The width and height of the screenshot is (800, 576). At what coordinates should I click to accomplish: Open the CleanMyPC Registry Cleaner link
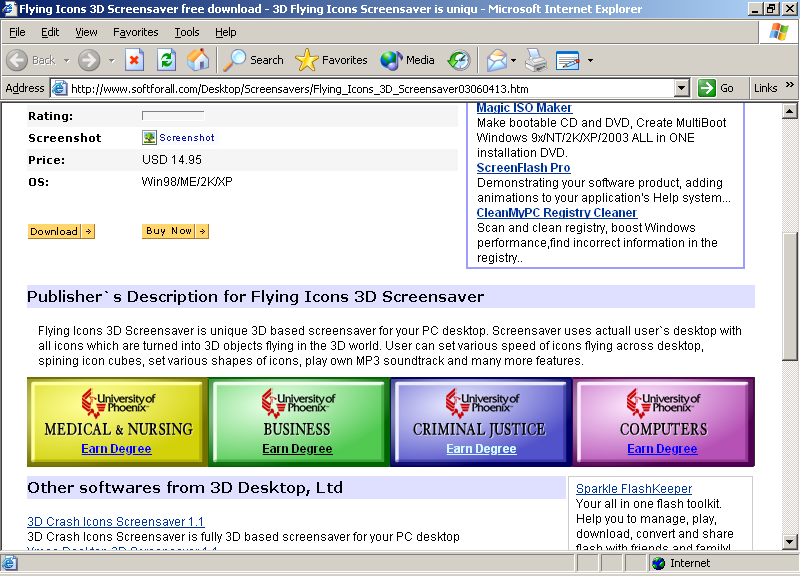click(x=557, y=213)
